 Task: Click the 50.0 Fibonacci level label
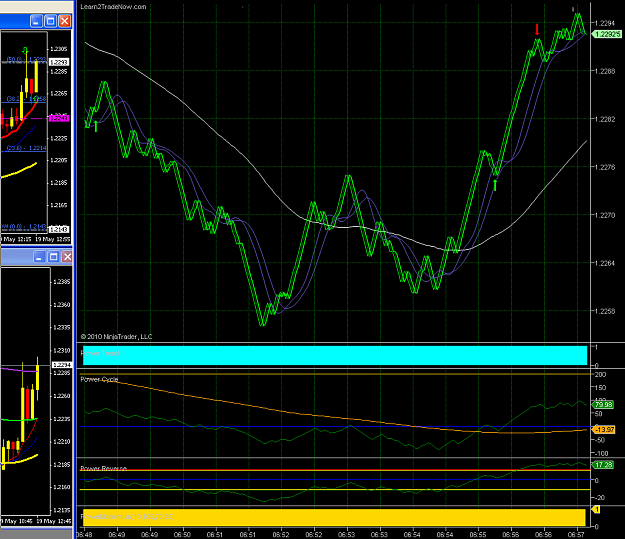point(26,59)
